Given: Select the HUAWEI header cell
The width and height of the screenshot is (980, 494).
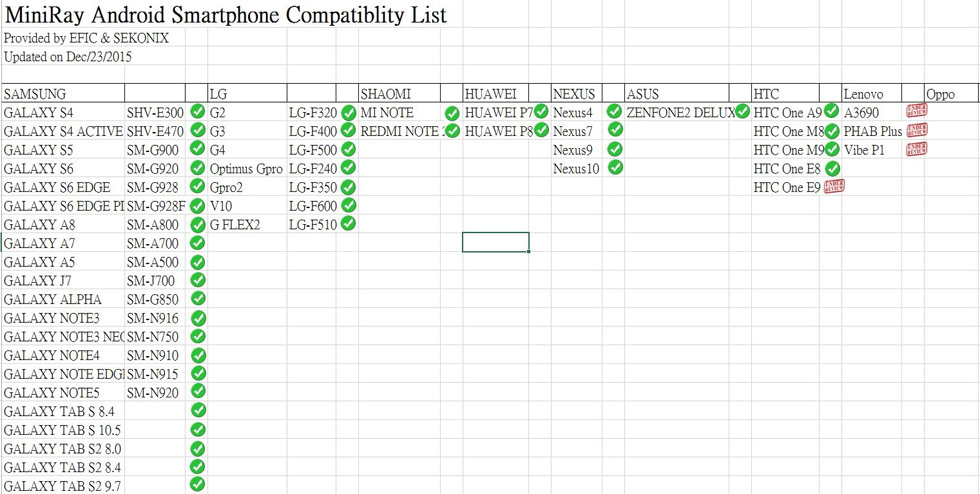Looking at the screenshot, I should (x=496, y=94).
